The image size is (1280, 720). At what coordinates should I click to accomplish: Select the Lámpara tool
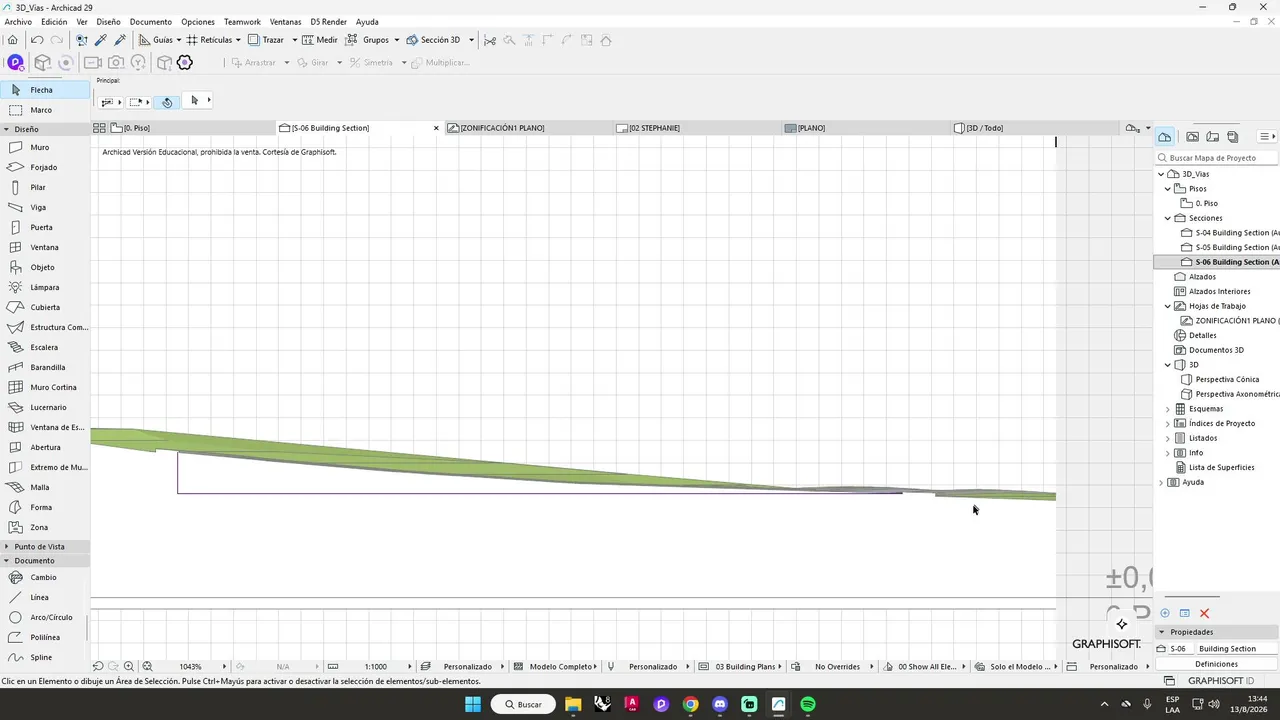click(44, 287)
